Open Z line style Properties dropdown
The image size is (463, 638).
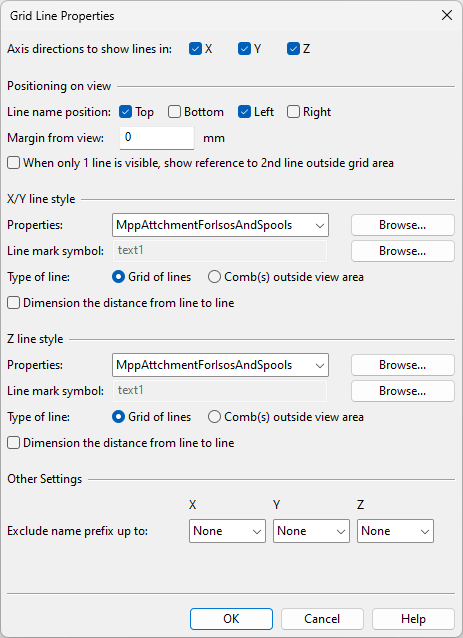click(220, 365)
